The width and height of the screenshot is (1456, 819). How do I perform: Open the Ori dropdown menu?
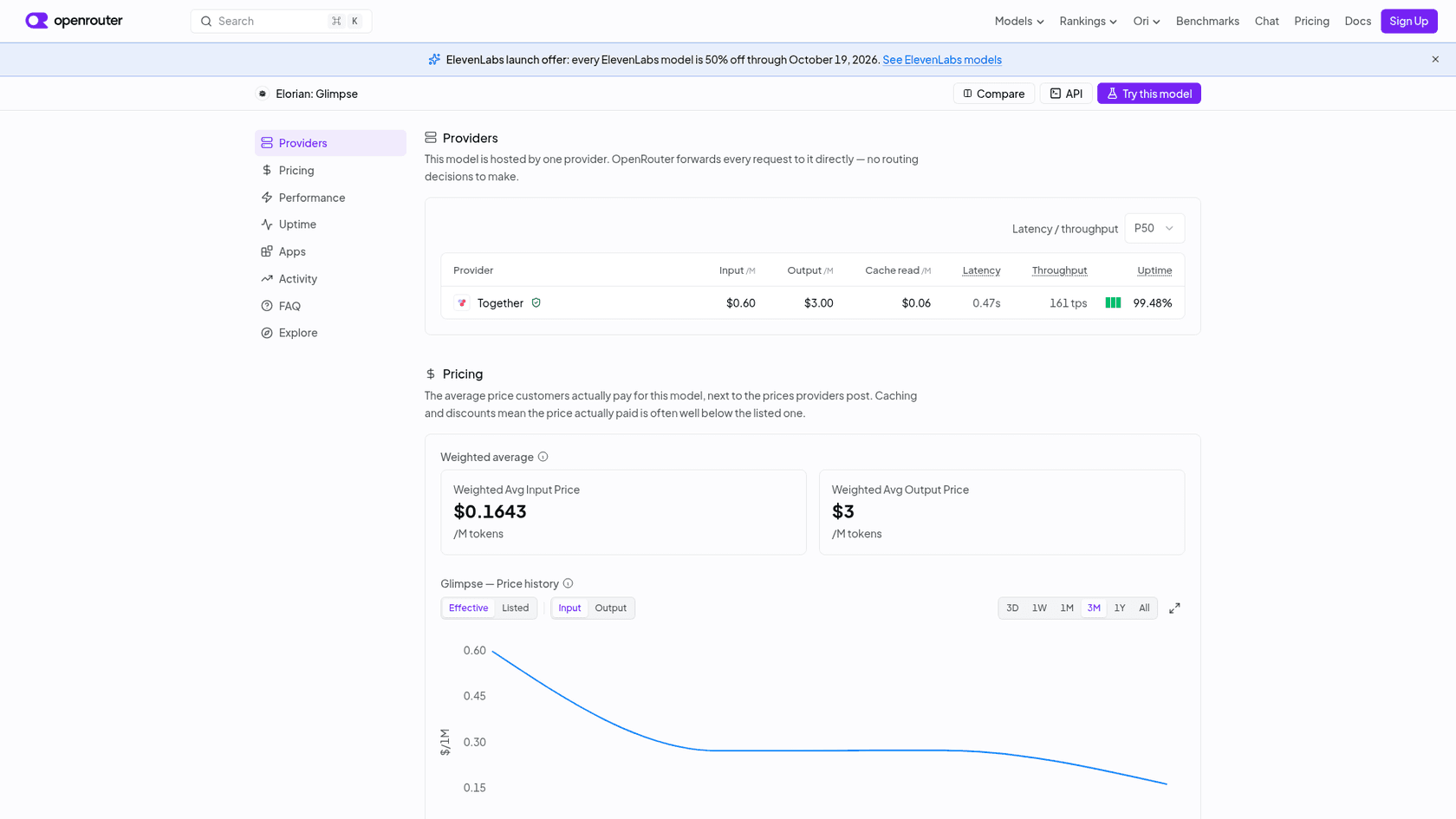pos(1147,21)
